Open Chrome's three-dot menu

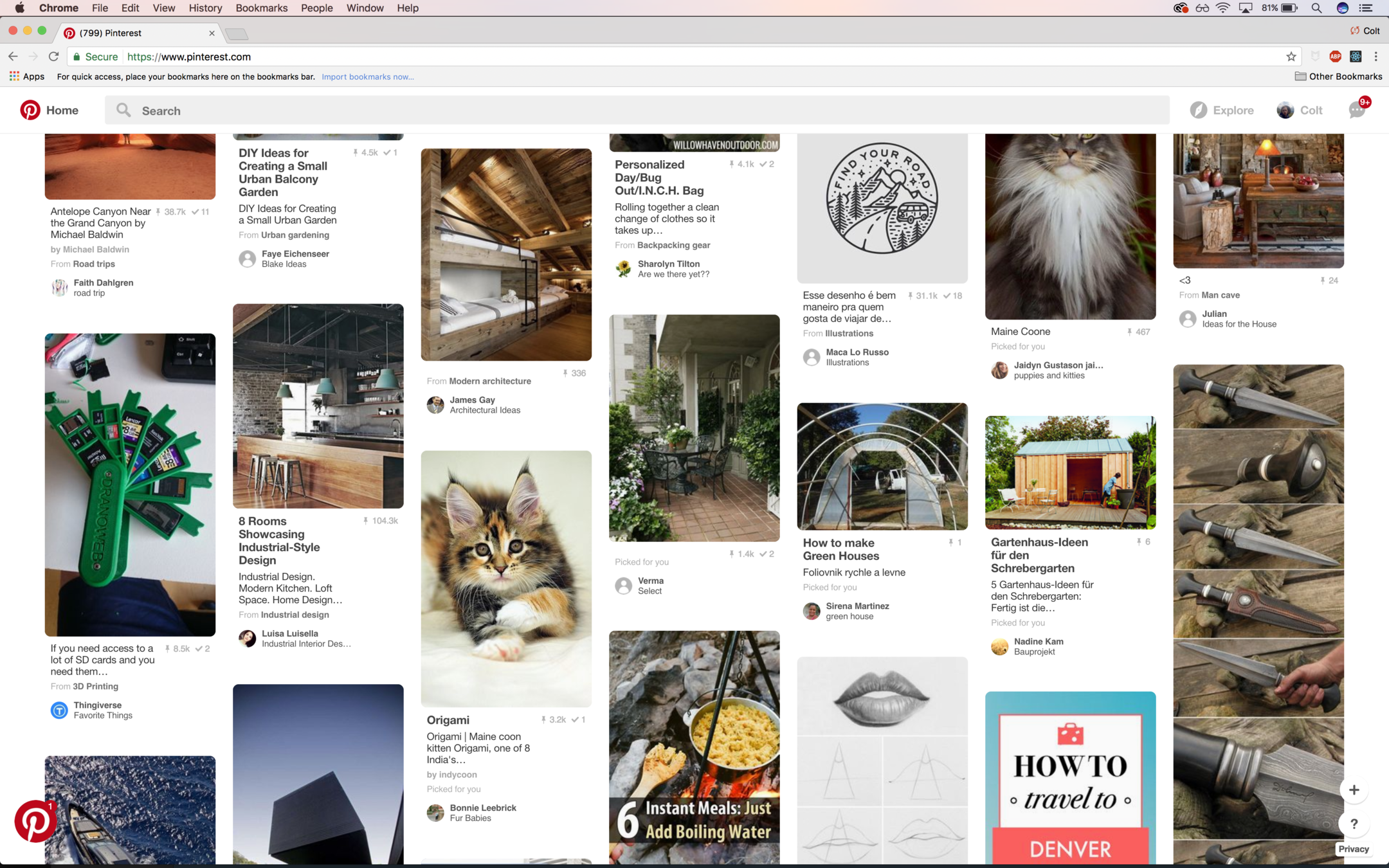pos(1375,57)
